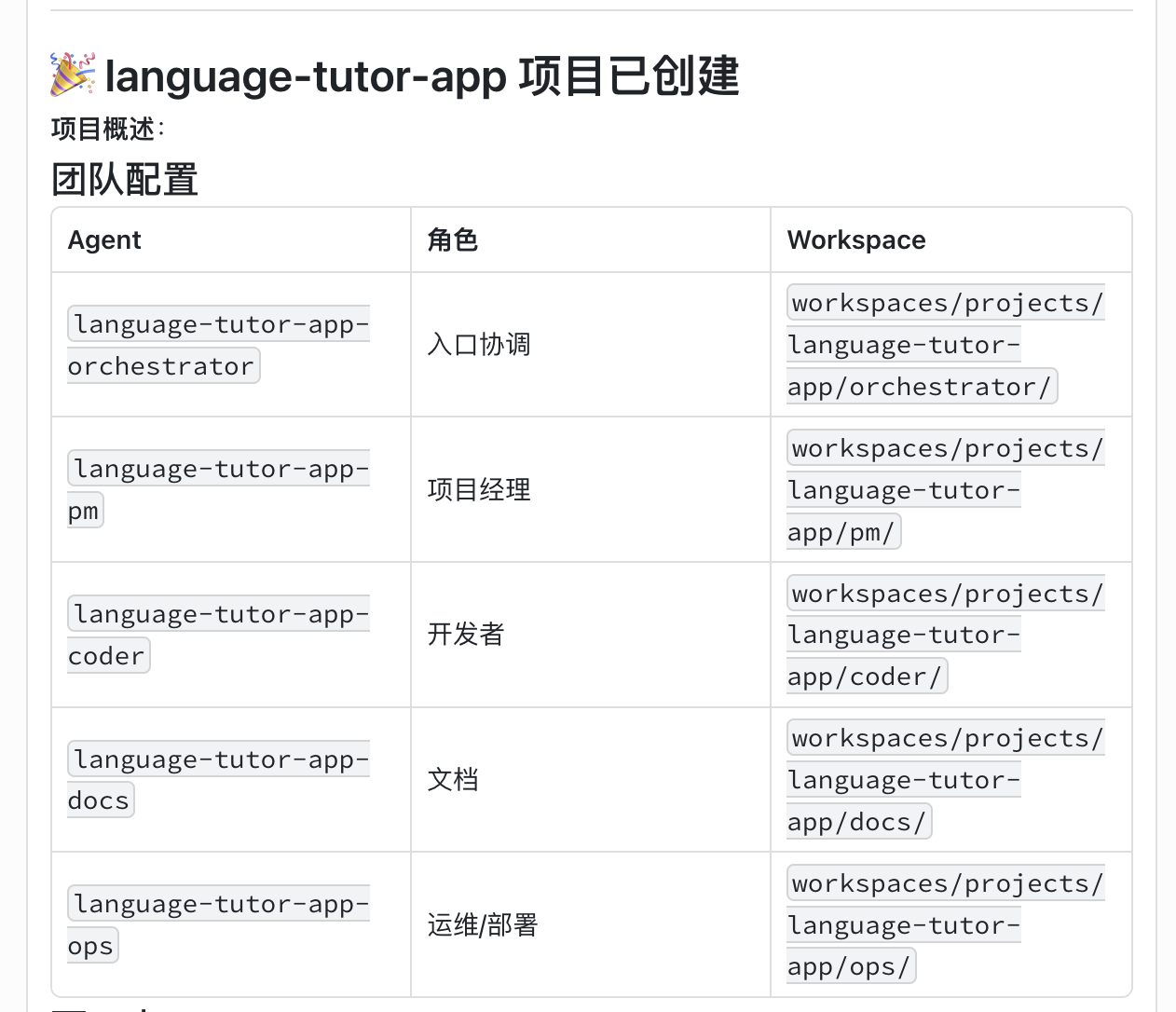
Task: Click the 入口协调 role cell
Action: coord(479,345)
